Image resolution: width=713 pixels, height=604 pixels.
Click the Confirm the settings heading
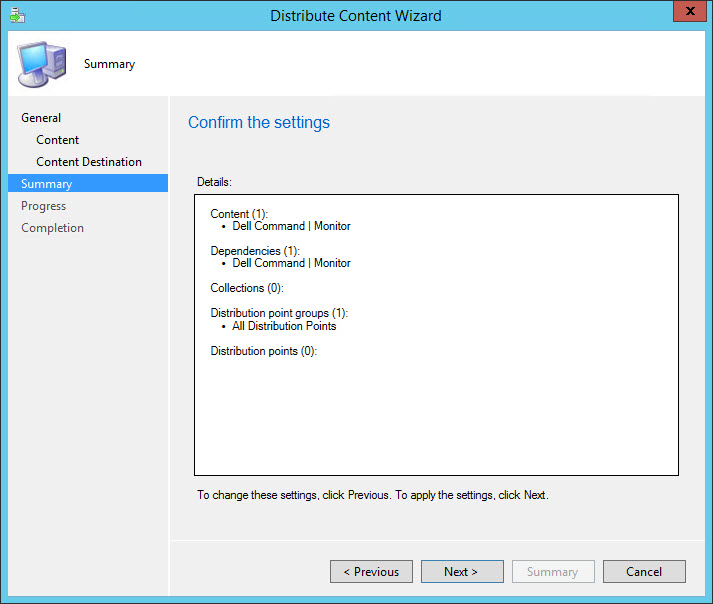(x=259, y=123)
